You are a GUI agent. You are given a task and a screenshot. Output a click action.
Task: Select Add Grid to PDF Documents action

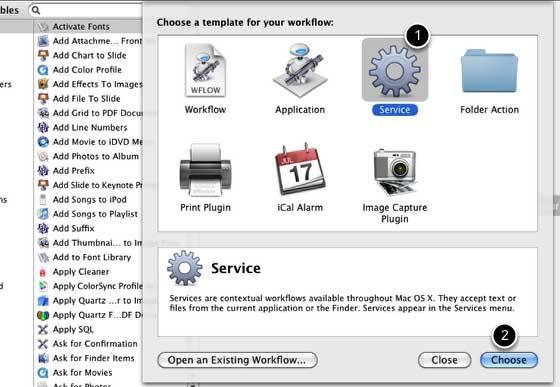point(89,113)
